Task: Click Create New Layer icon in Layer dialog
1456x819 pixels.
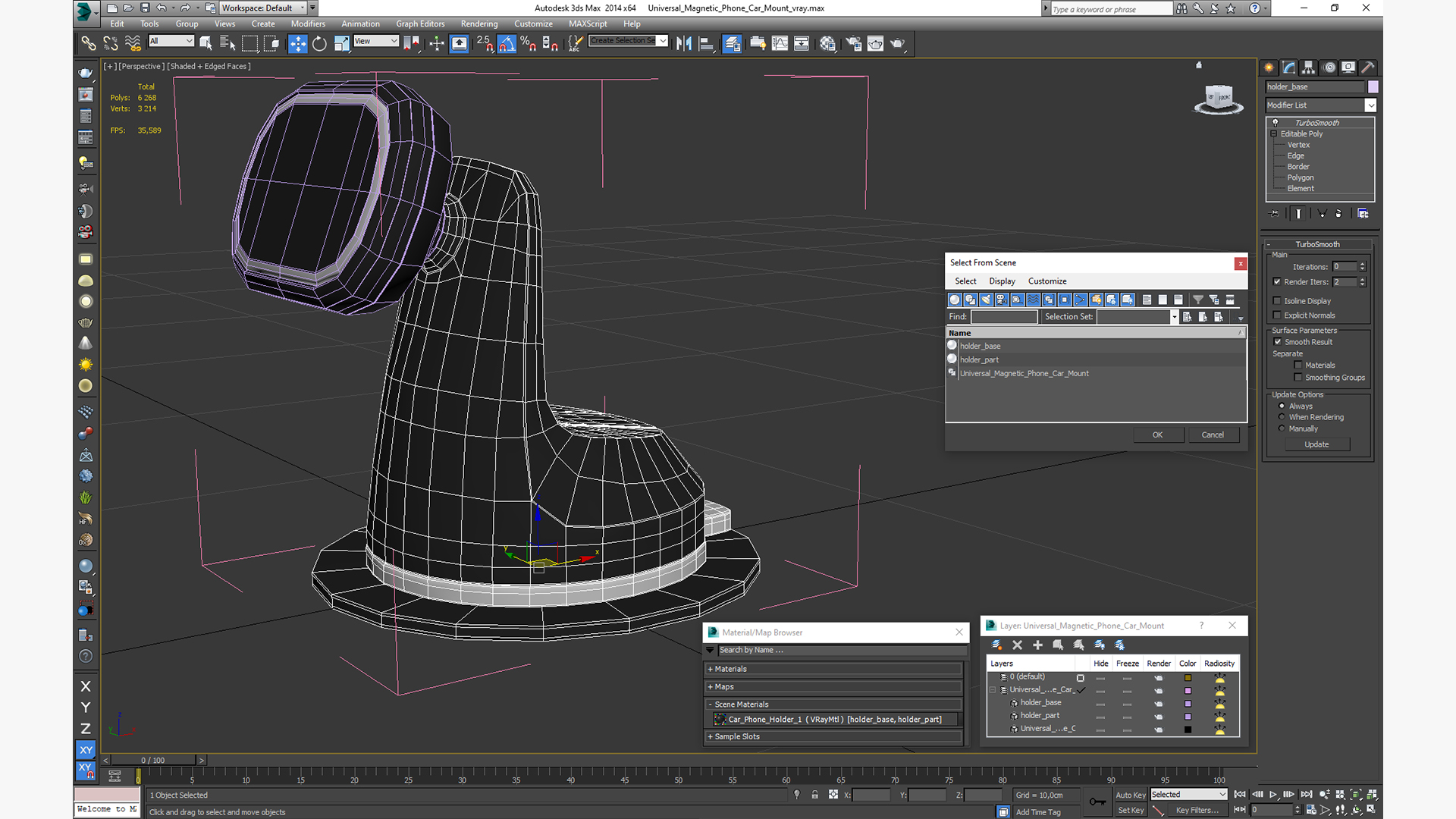Action: click(x=996, y=645)
